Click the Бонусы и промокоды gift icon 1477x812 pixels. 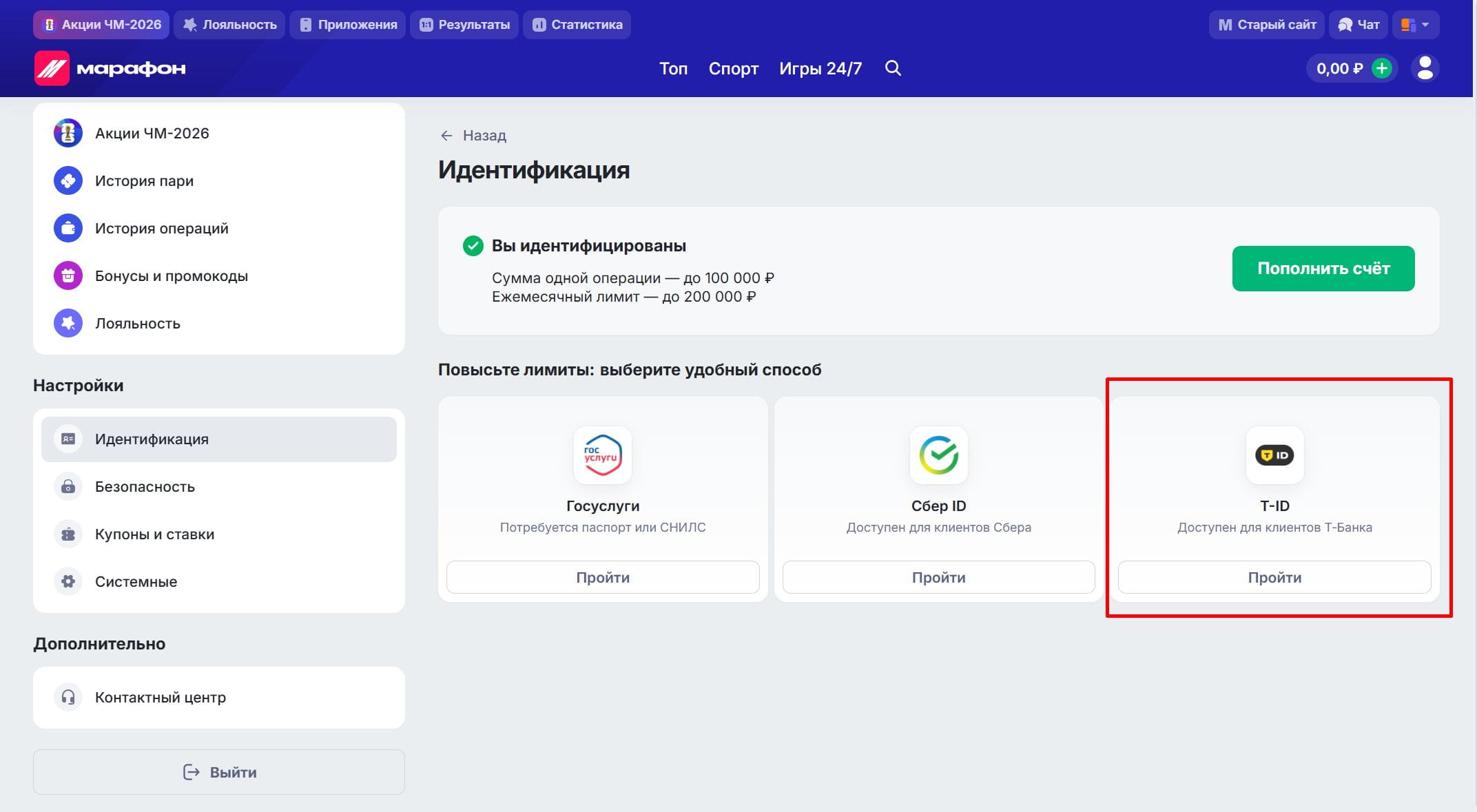pos(68,275)
